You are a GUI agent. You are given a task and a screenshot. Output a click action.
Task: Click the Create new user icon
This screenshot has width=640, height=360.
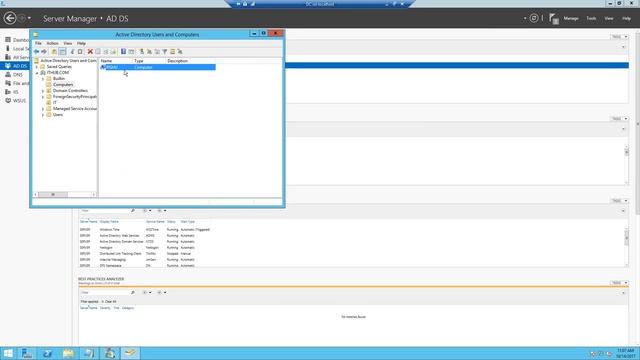142,51
